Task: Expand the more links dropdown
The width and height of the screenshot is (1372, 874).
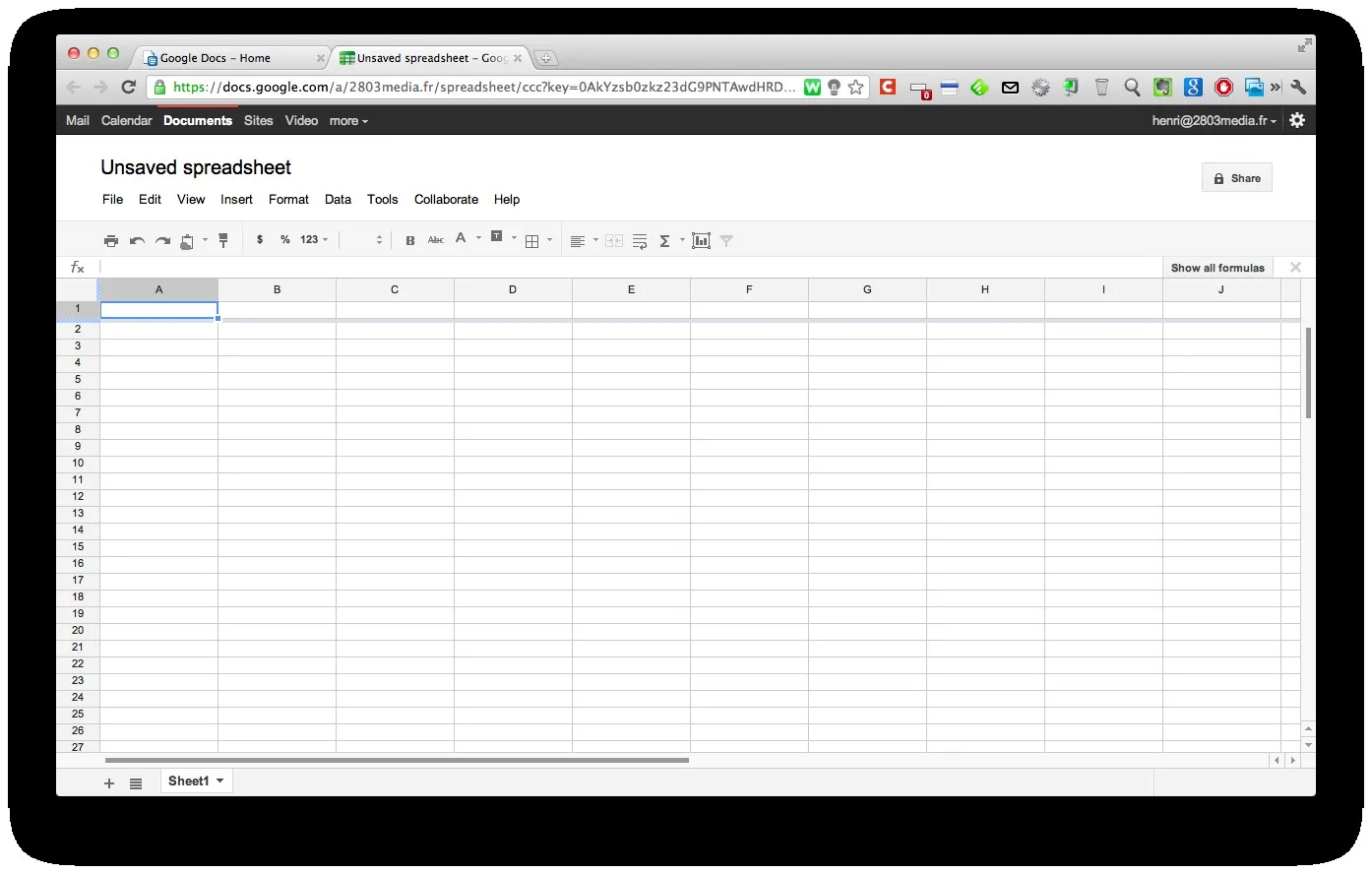Action: click(x=348, y=121)
